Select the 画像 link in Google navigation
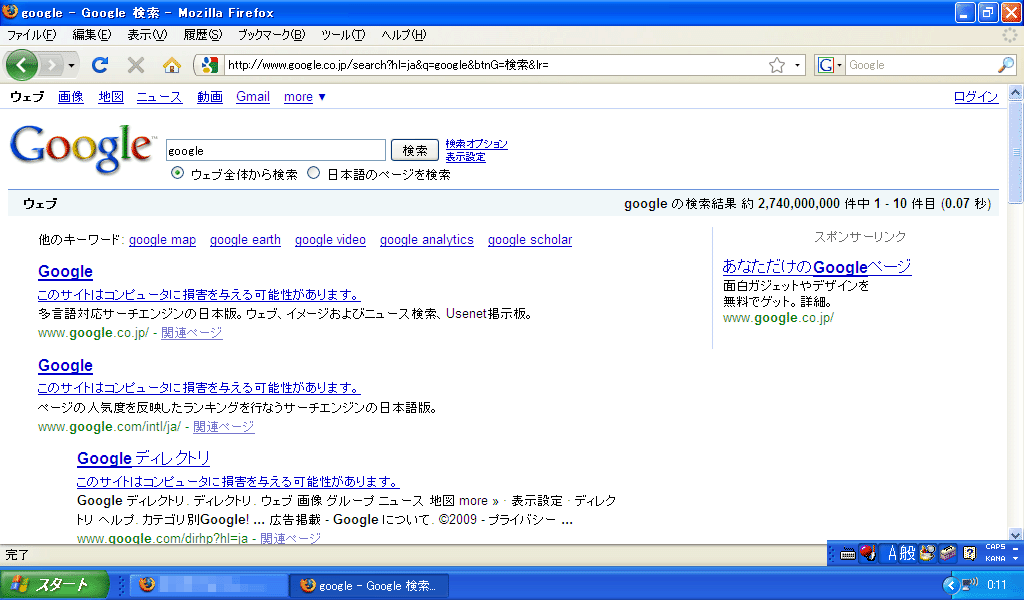This screenshot has height=600, width=1024. (71, 97)
